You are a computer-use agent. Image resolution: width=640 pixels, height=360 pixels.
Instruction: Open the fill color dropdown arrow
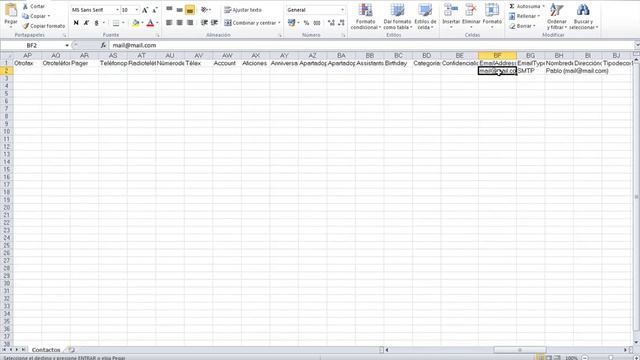[142, 23]
